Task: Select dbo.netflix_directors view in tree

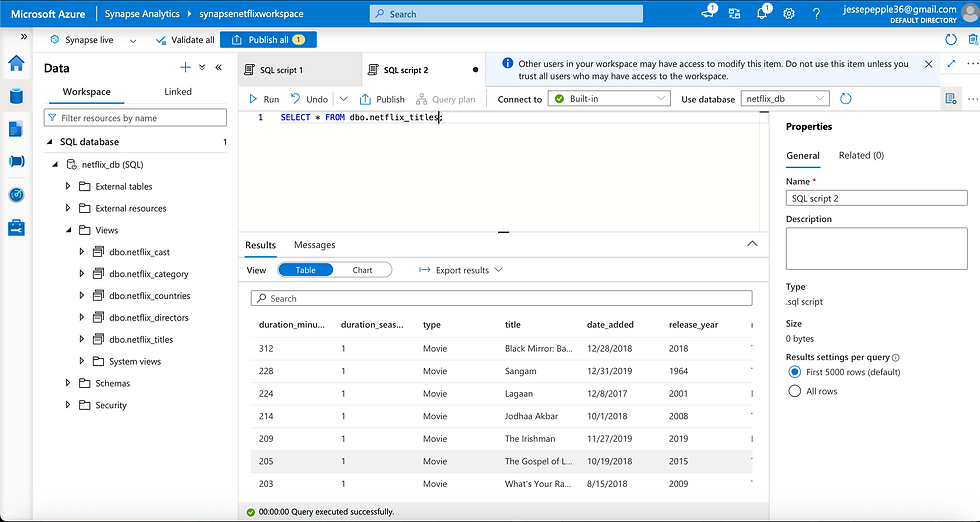Action: [x=149, y=318]
